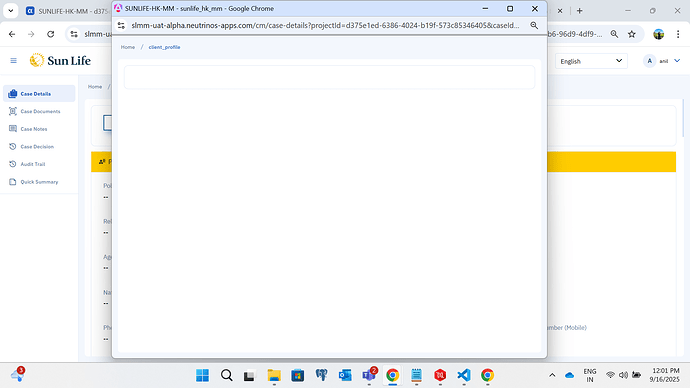
Task: Open File Explorer from taskbar
Action: [274, 375]
